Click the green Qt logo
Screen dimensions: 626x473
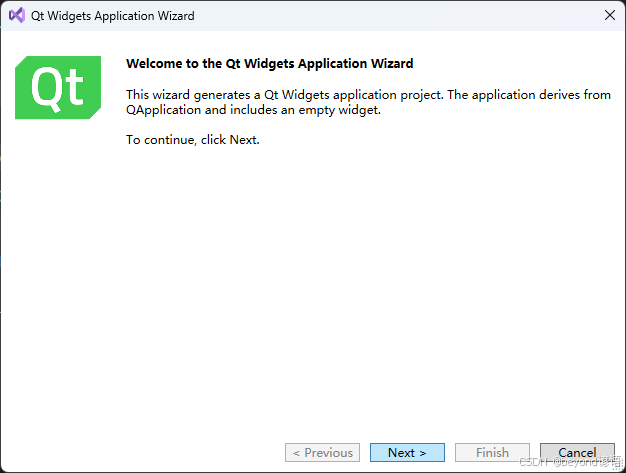click(x=58, y=87)
